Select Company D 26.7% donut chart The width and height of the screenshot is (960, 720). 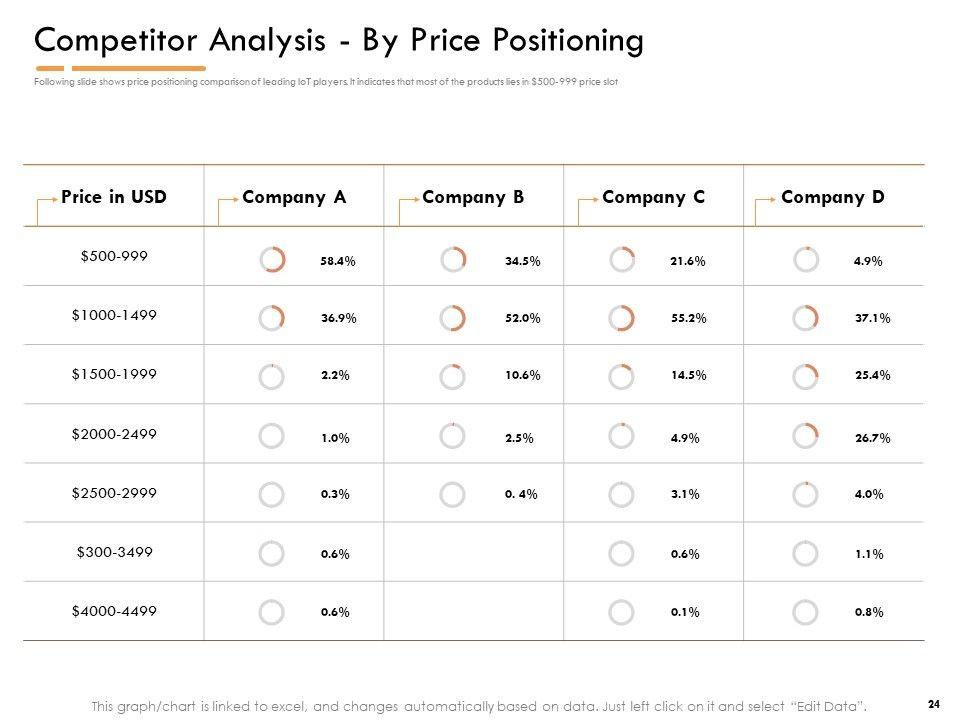[805, 436]
